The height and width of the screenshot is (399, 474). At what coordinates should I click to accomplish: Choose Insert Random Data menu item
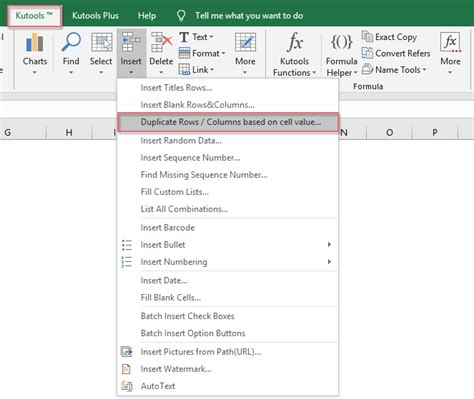[228, 140]
